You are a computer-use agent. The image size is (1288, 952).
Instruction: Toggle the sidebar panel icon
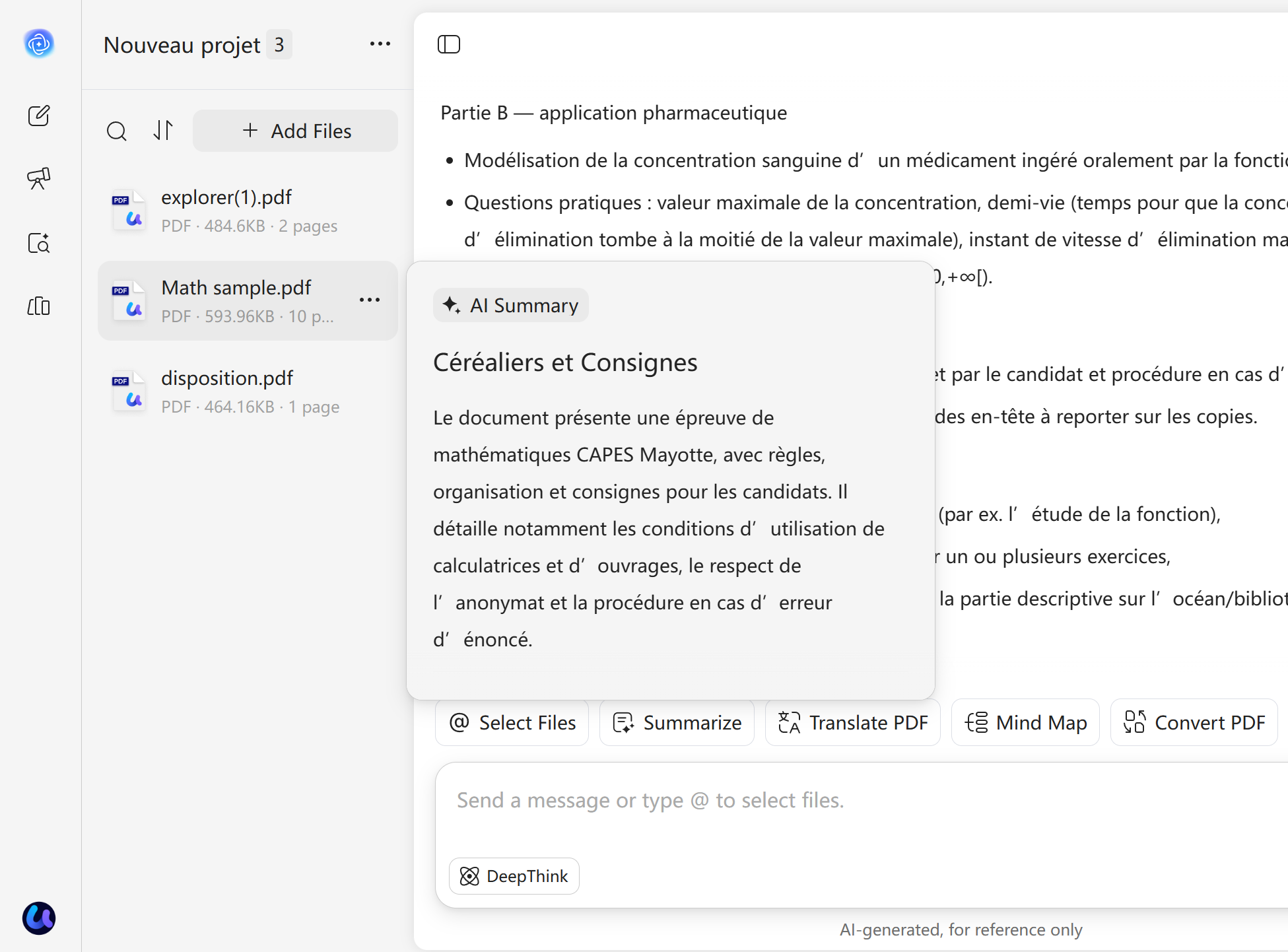point(449,44)
